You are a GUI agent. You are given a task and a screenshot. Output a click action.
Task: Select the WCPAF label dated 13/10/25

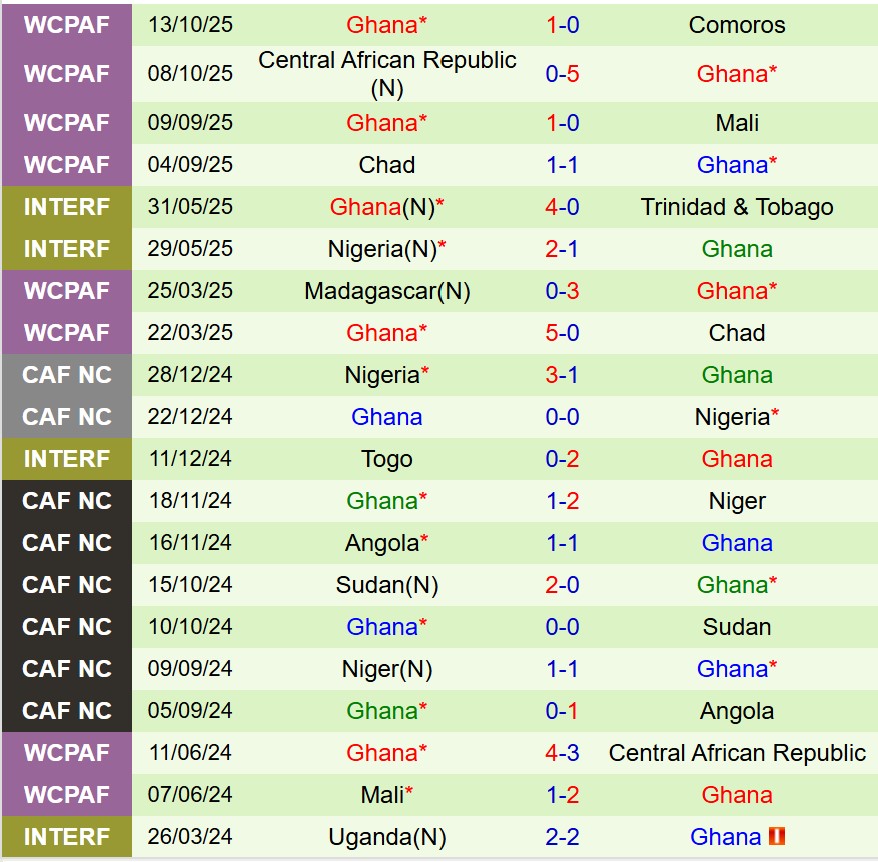click(67, 25)
